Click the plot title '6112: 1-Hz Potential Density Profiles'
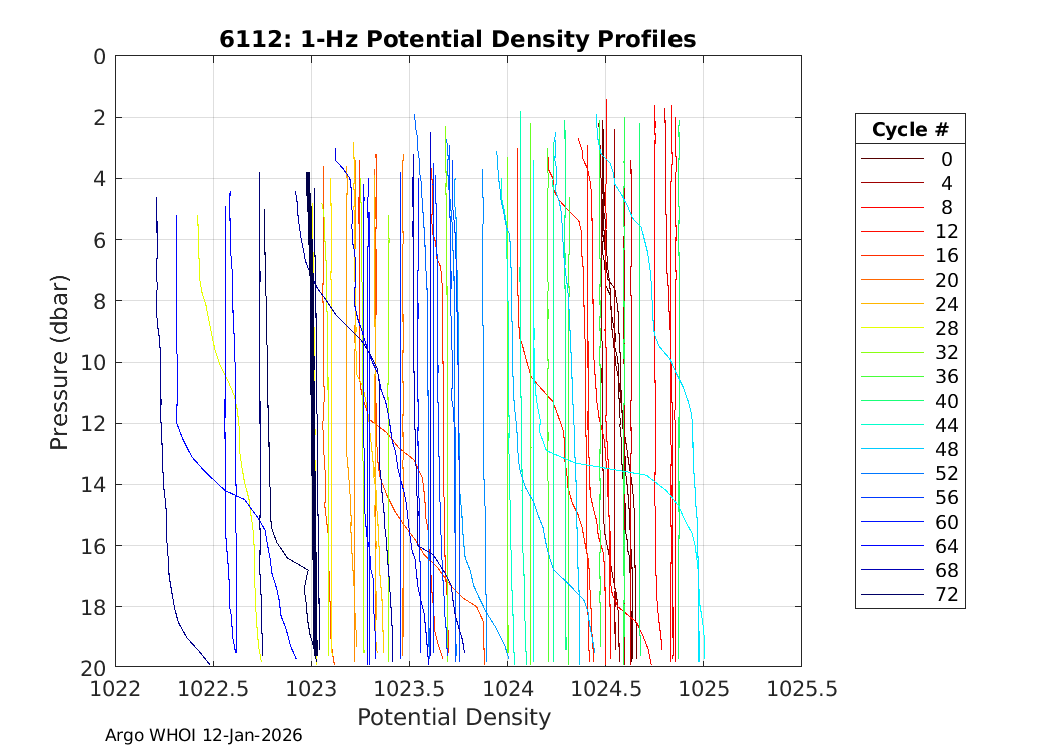 point(457,39)
